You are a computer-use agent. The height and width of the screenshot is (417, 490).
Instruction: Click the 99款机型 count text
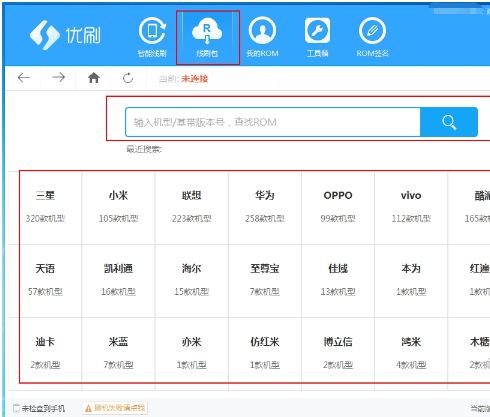tap(338, 219)
